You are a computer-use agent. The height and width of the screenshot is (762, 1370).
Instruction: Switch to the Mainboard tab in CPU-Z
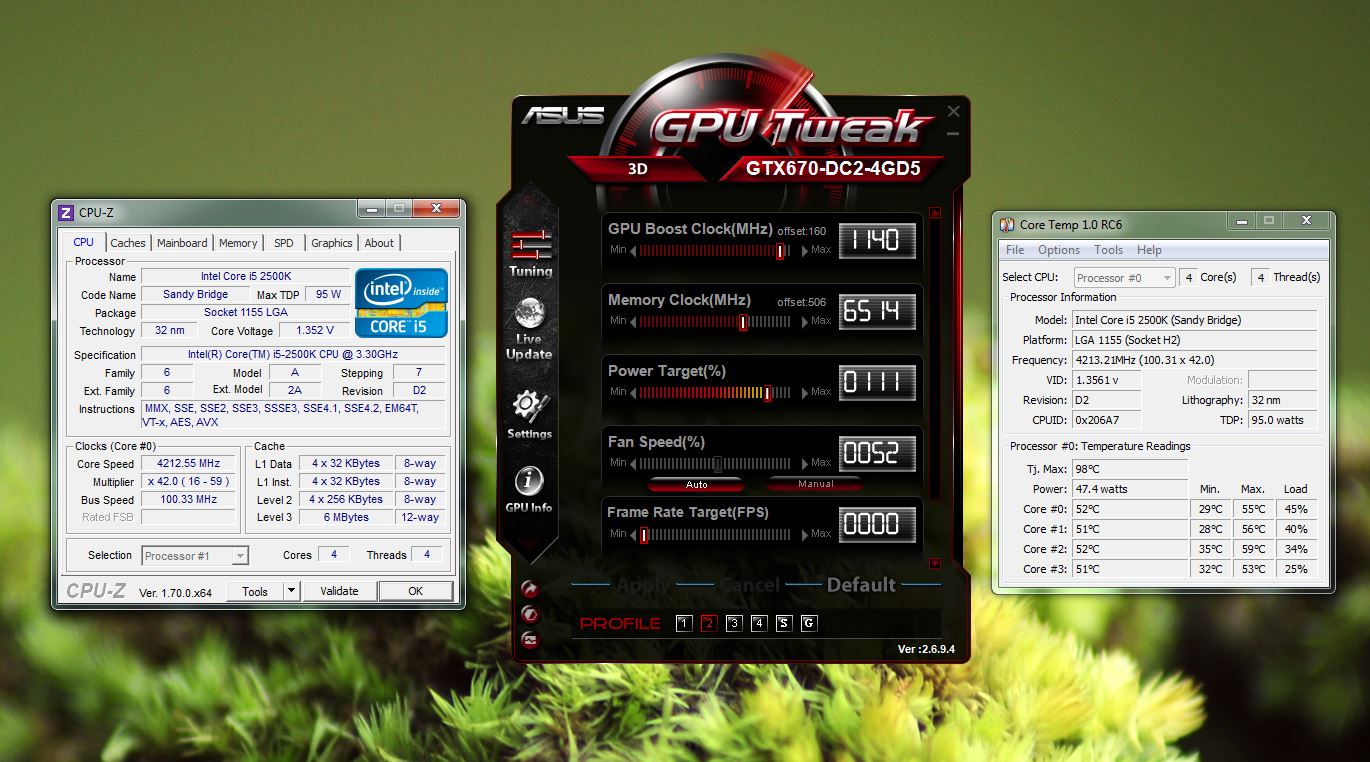[182, 243]
